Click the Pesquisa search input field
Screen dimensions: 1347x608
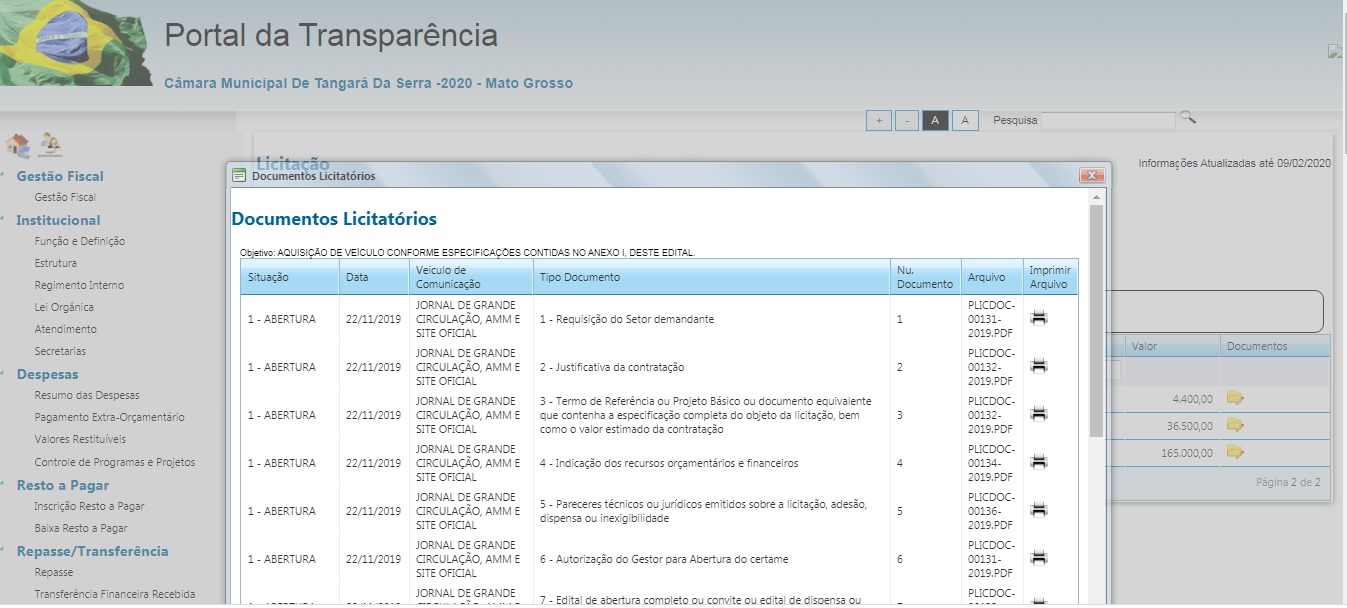tap(1107, 121)
